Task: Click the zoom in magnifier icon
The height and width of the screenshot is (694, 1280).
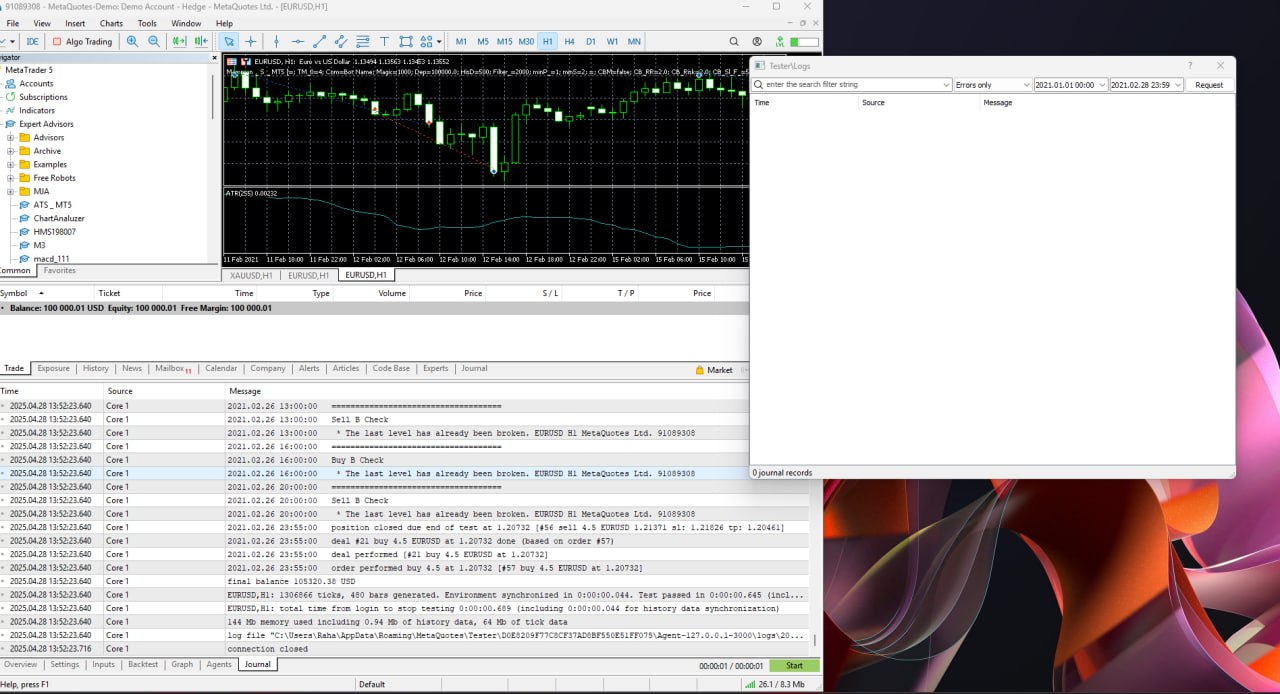Action: coord(132,41)
